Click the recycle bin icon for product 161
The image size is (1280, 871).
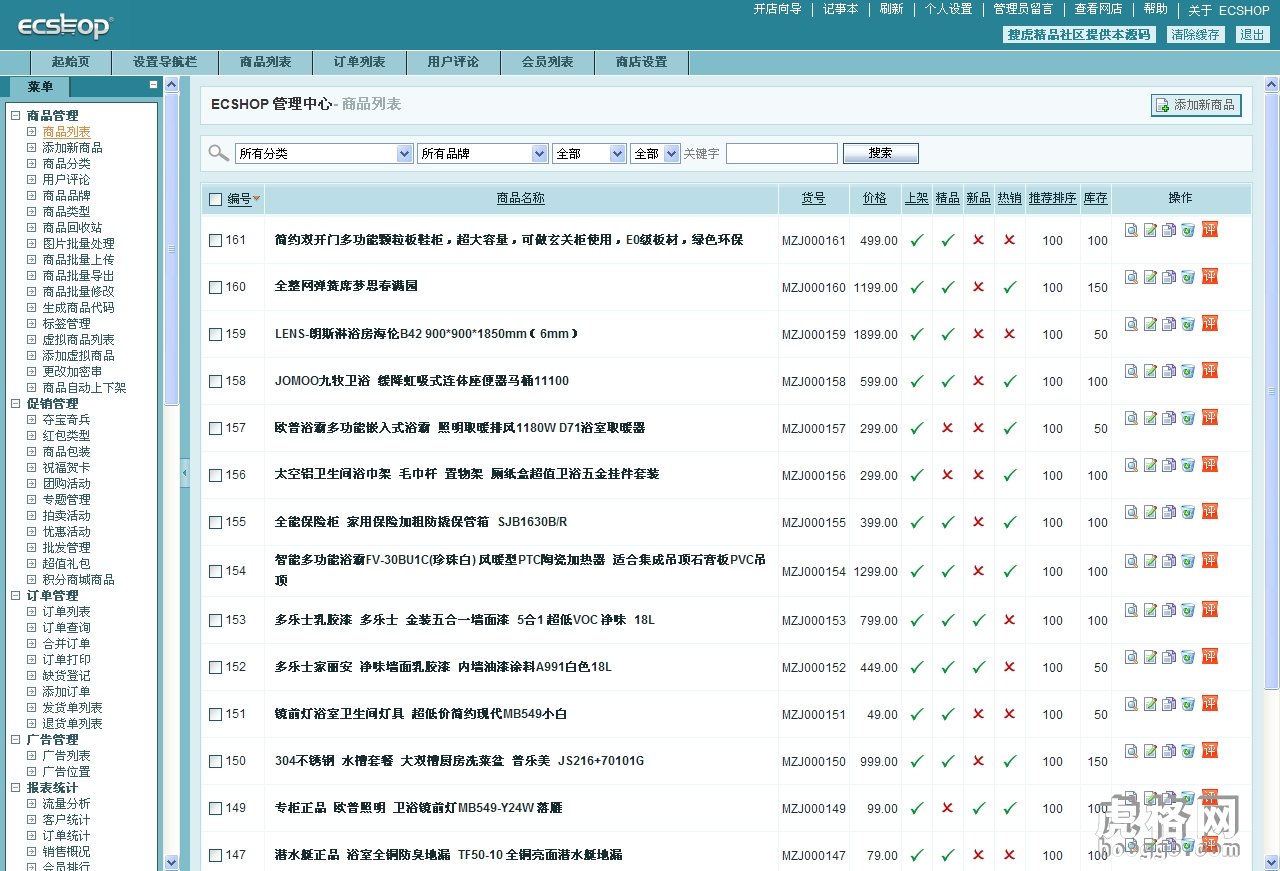point(1188,230)
